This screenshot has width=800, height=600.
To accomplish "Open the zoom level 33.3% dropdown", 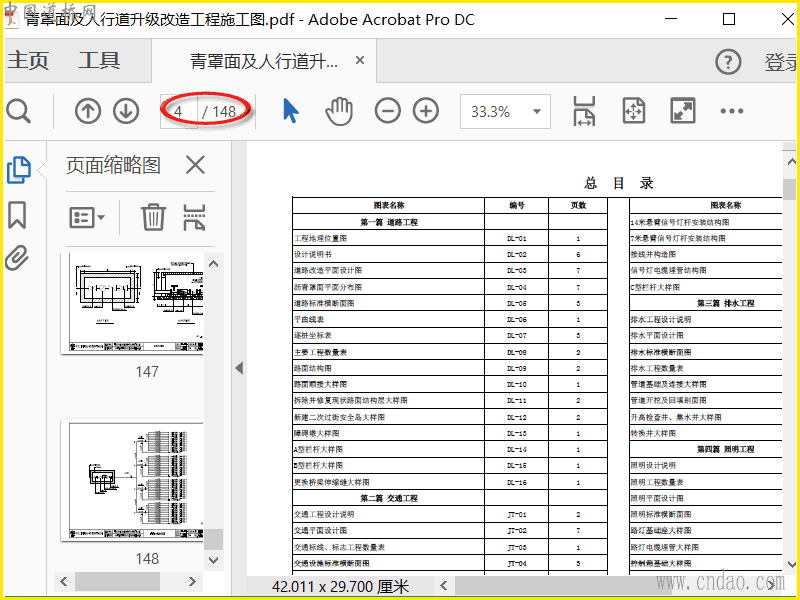I will (537, 111).
